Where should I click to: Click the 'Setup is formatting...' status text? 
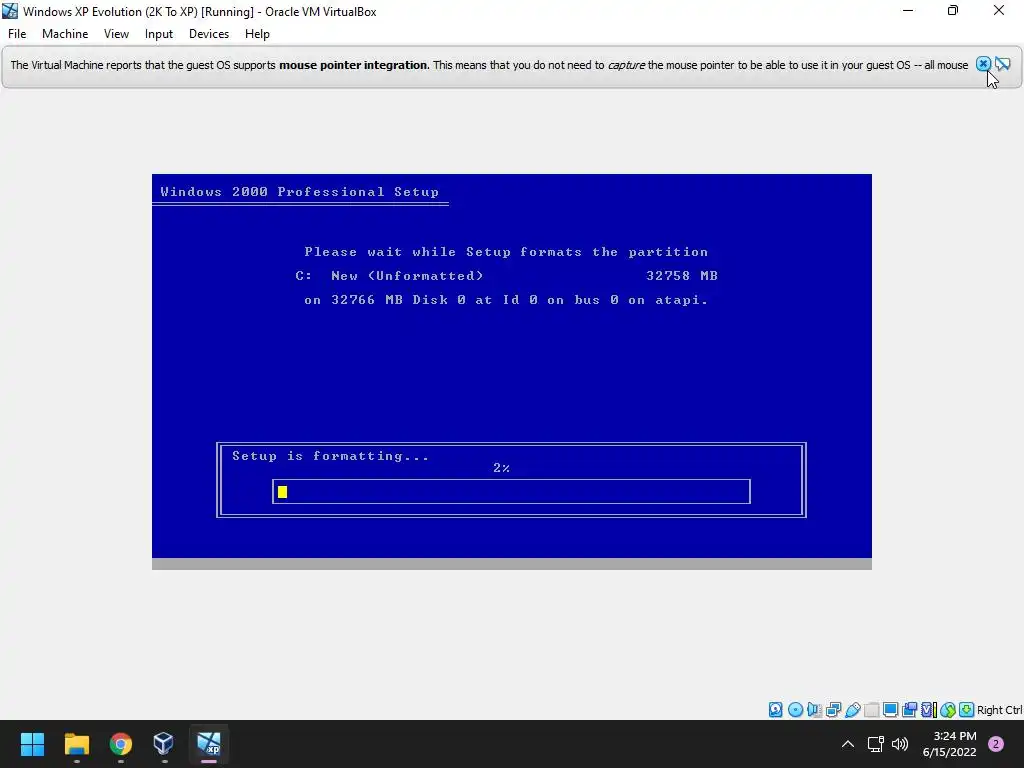pyautogui.click(x=330, y=456)
